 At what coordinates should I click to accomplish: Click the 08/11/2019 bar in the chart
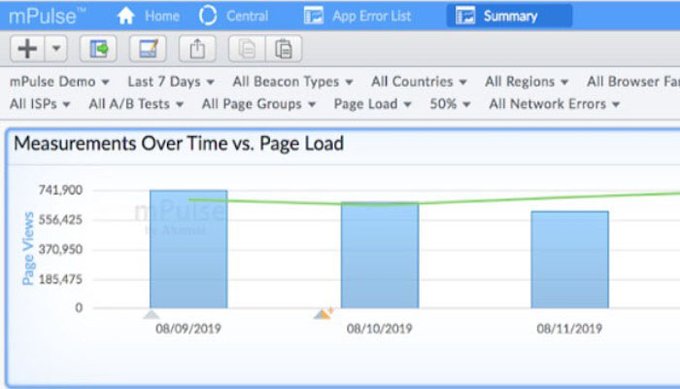point(570,259)
